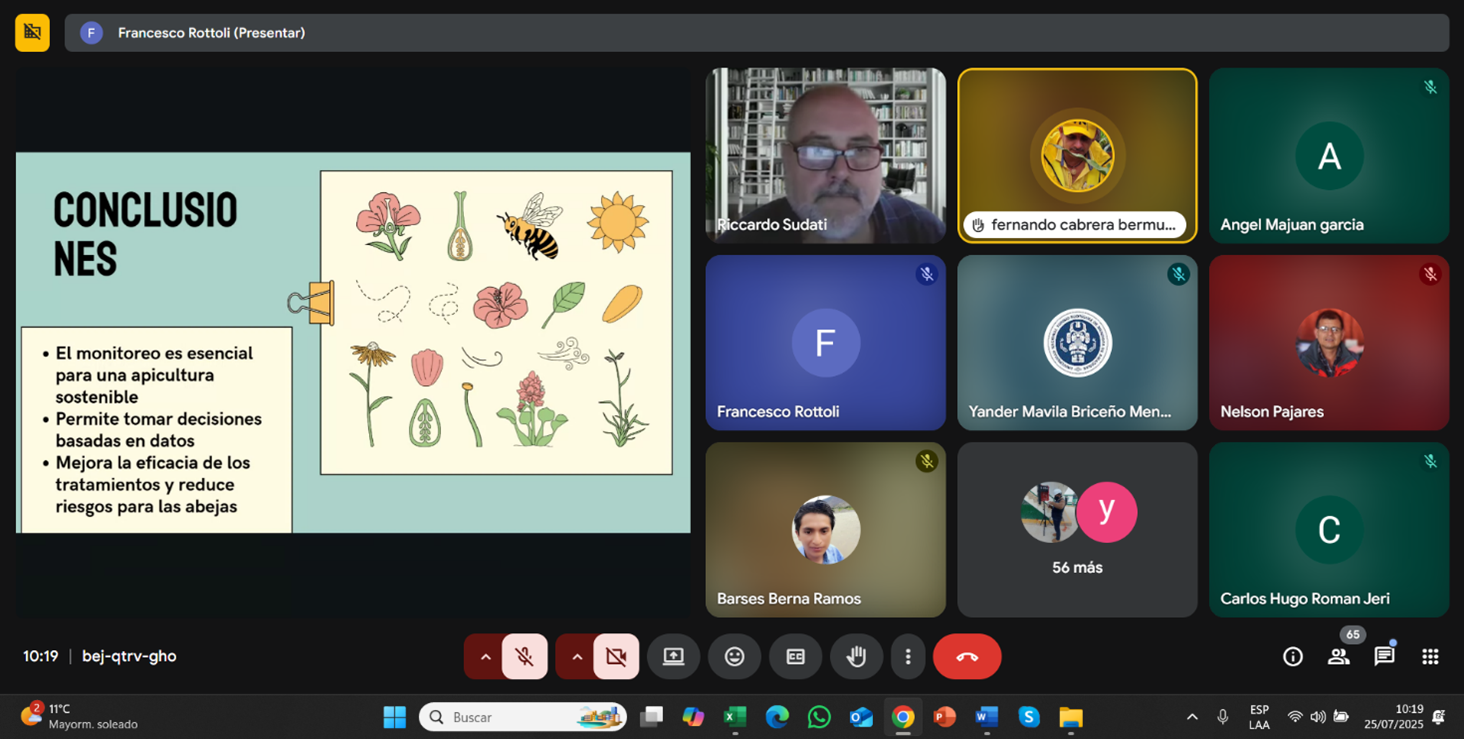This screenshot has width=1464, height=739.
Task: Open the emoji reactions picker
Action: 734,657
